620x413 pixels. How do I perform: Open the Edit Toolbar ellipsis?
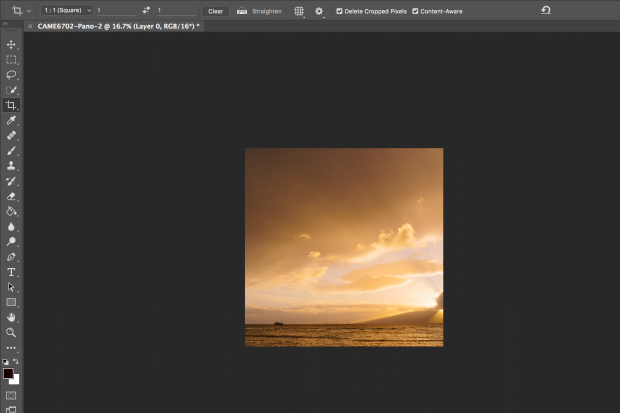click(11, 348)
